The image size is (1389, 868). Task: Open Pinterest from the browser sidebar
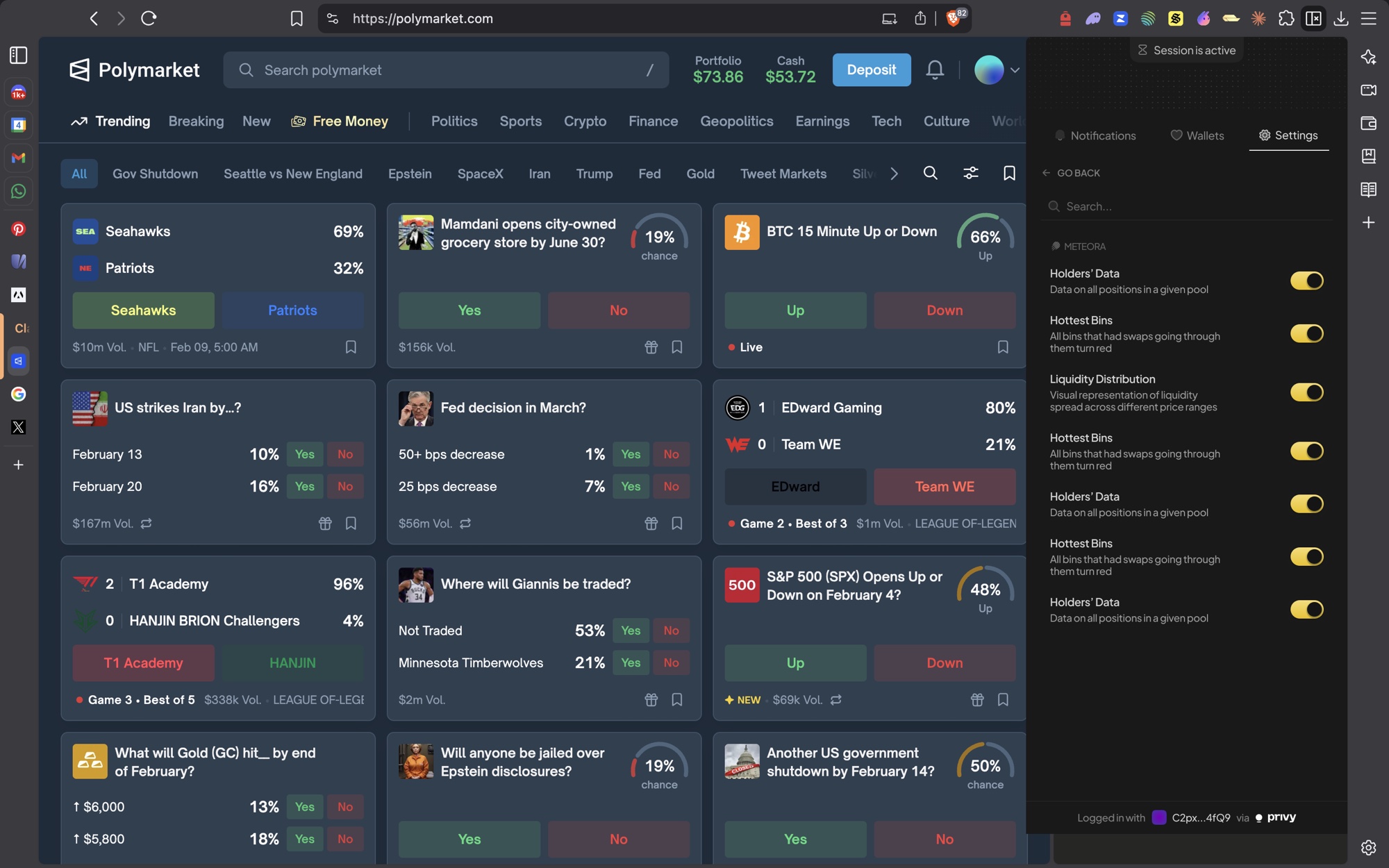click(x=19, y=228)
